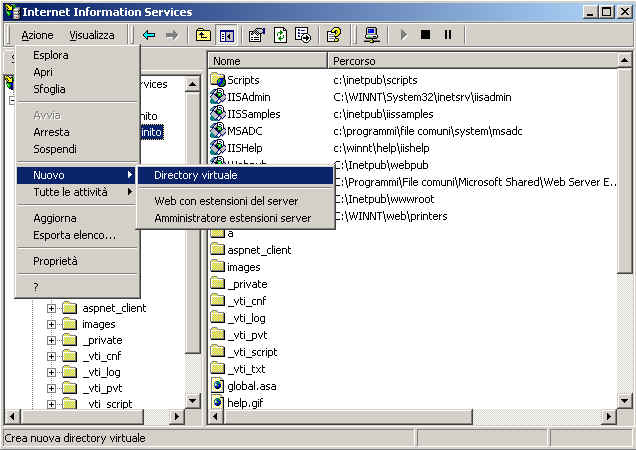Select path C:\Inetpub\wwwroot text
This screenshot has height=450, width=636.
(384, 199)
